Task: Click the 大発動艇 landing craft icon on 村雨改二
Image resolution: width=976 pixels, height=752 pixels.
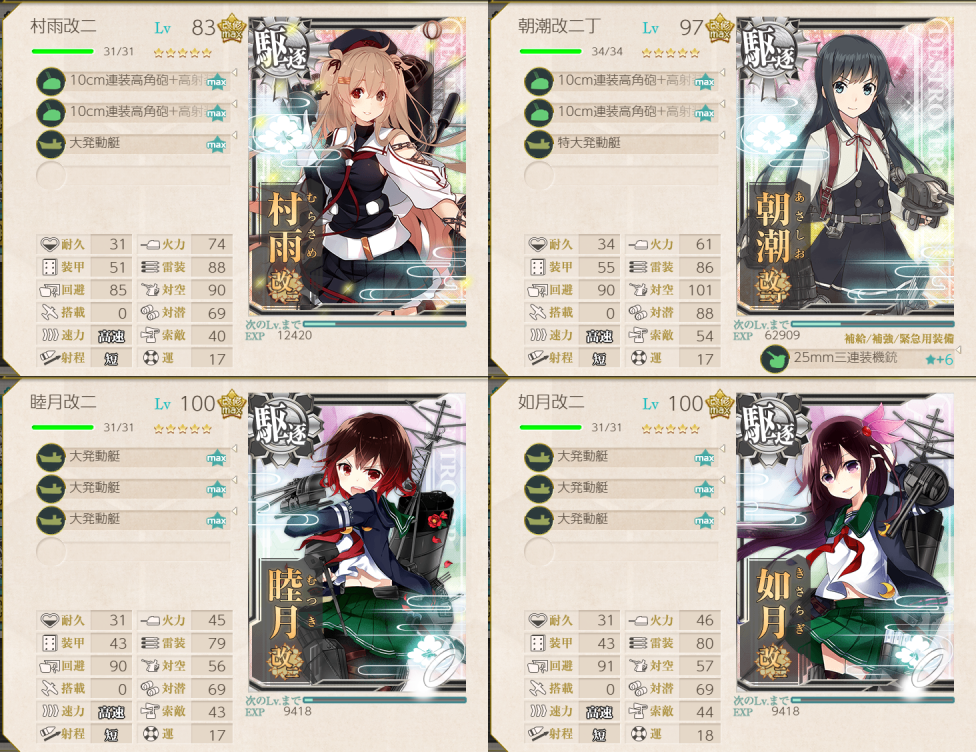Action: click(51, 144)
